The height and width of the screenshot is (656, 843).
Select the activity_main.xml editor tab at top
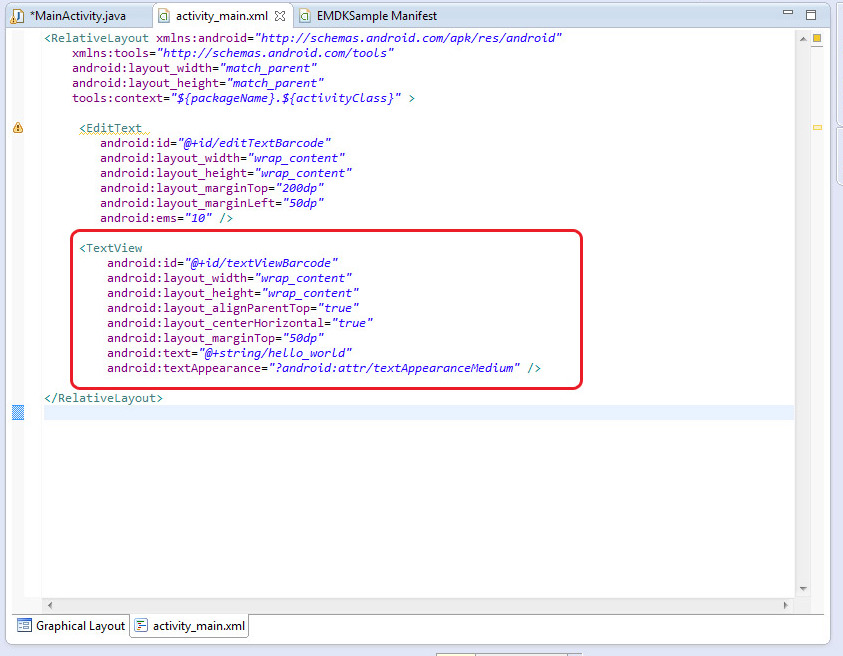tap(222, 16)
